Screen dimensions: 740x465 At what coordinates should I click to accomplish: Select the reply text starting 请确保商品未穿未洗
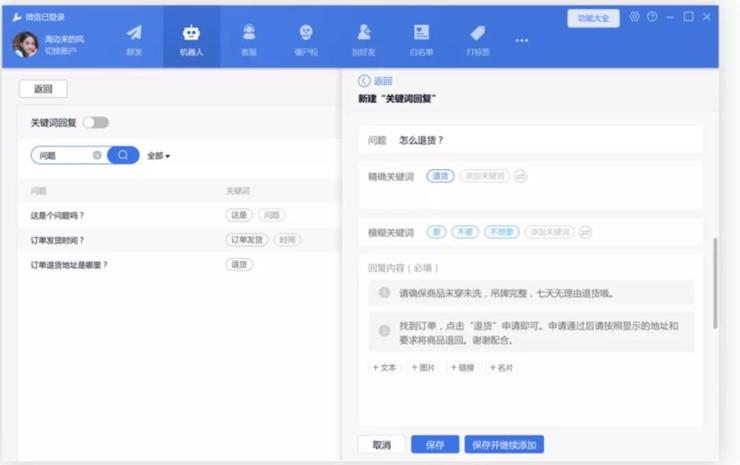tap(506, 293)
